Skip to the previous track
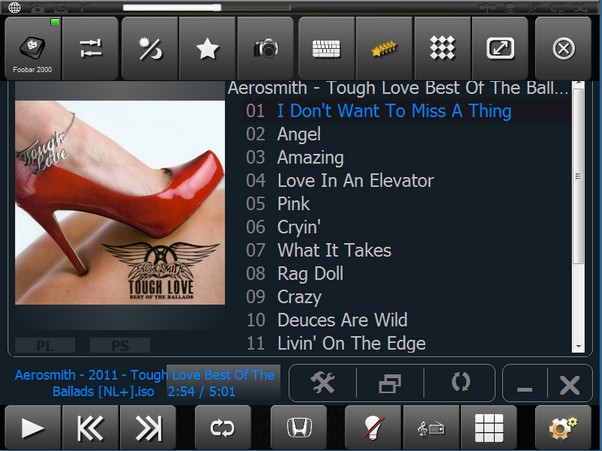Image resolution: width=602 pixels, height=451 pixels. [x=91, y=428]
